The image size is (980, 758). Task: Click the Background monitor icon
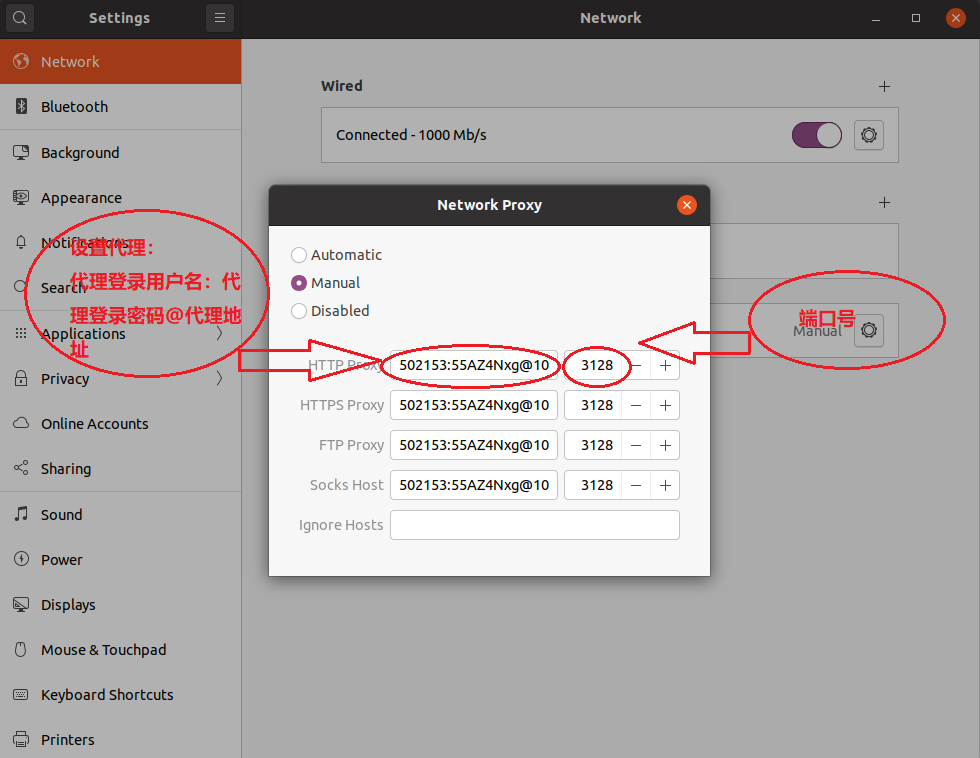21,152
